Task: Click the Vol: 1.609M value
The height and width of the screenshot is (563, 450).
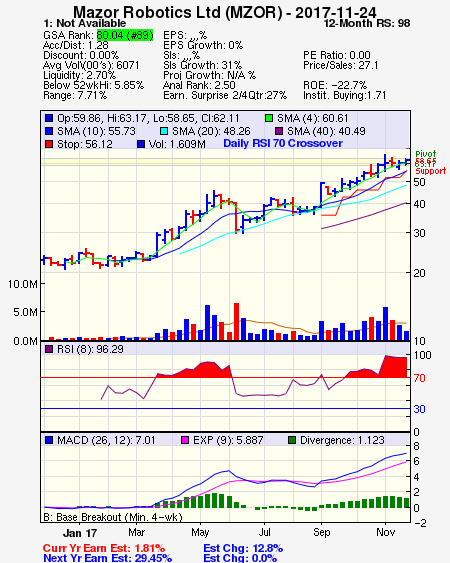Action: tap(177, 144)
